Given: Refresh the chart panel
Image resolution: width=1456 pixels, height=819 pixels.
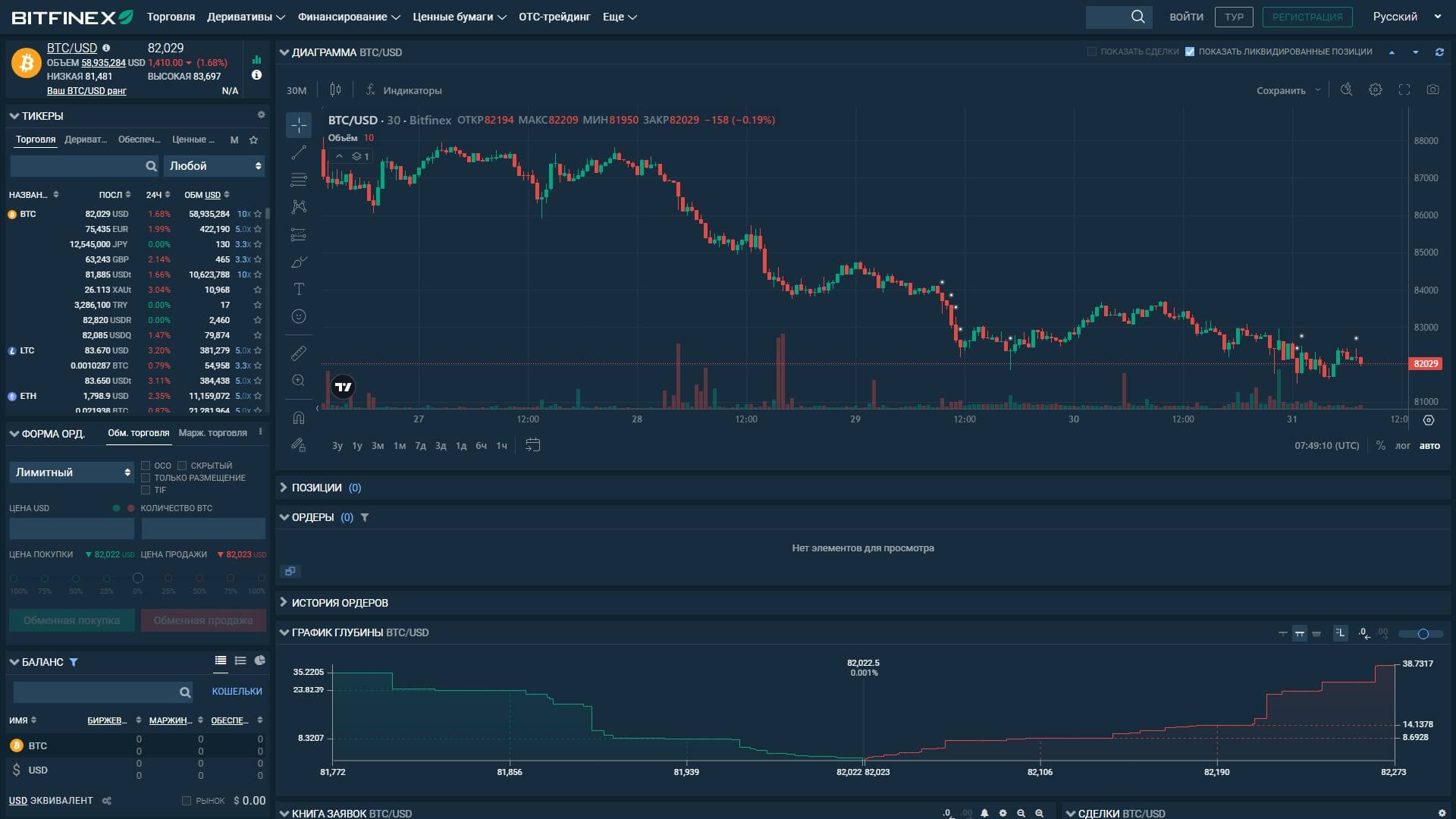Looking at the screenshot, I should [x=1439, y=52].
